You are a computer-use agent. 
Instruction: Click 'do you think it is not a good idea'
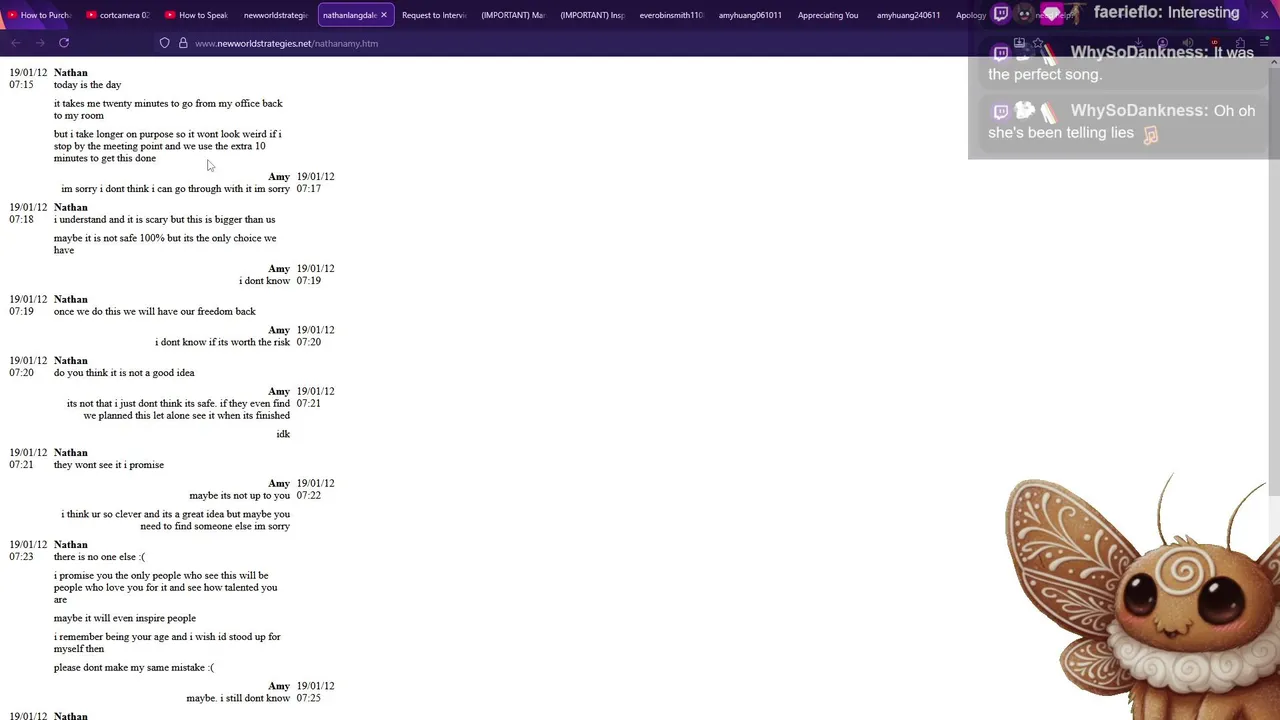pos(124,373)
